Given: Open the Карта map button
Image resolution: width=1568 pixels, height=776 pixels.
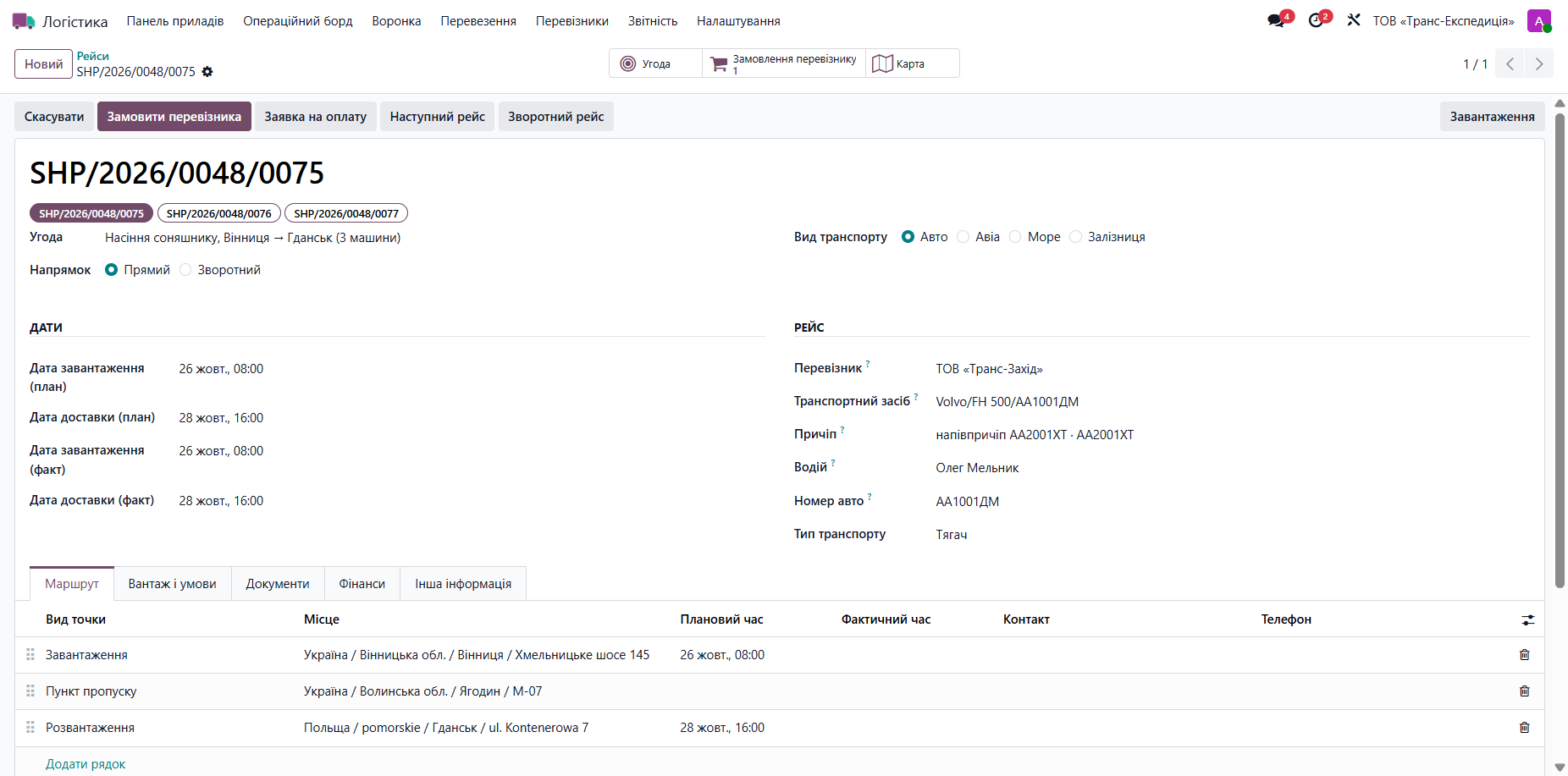Looking at the screenshot, I should tap(912, 63).
